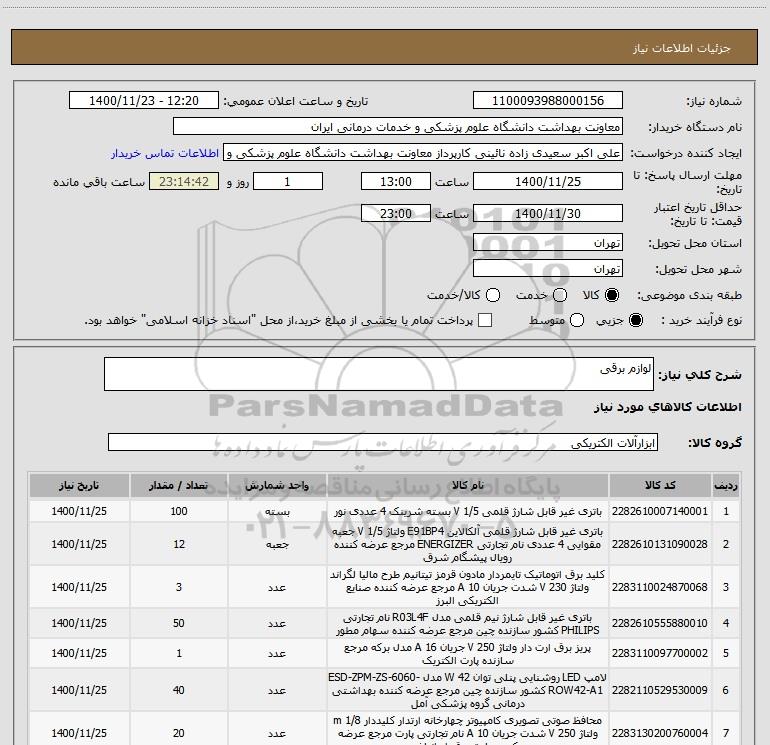The image size is (770, 745).
Task: Click the delivery province field 'تهران'
Action: pos(548,243)
